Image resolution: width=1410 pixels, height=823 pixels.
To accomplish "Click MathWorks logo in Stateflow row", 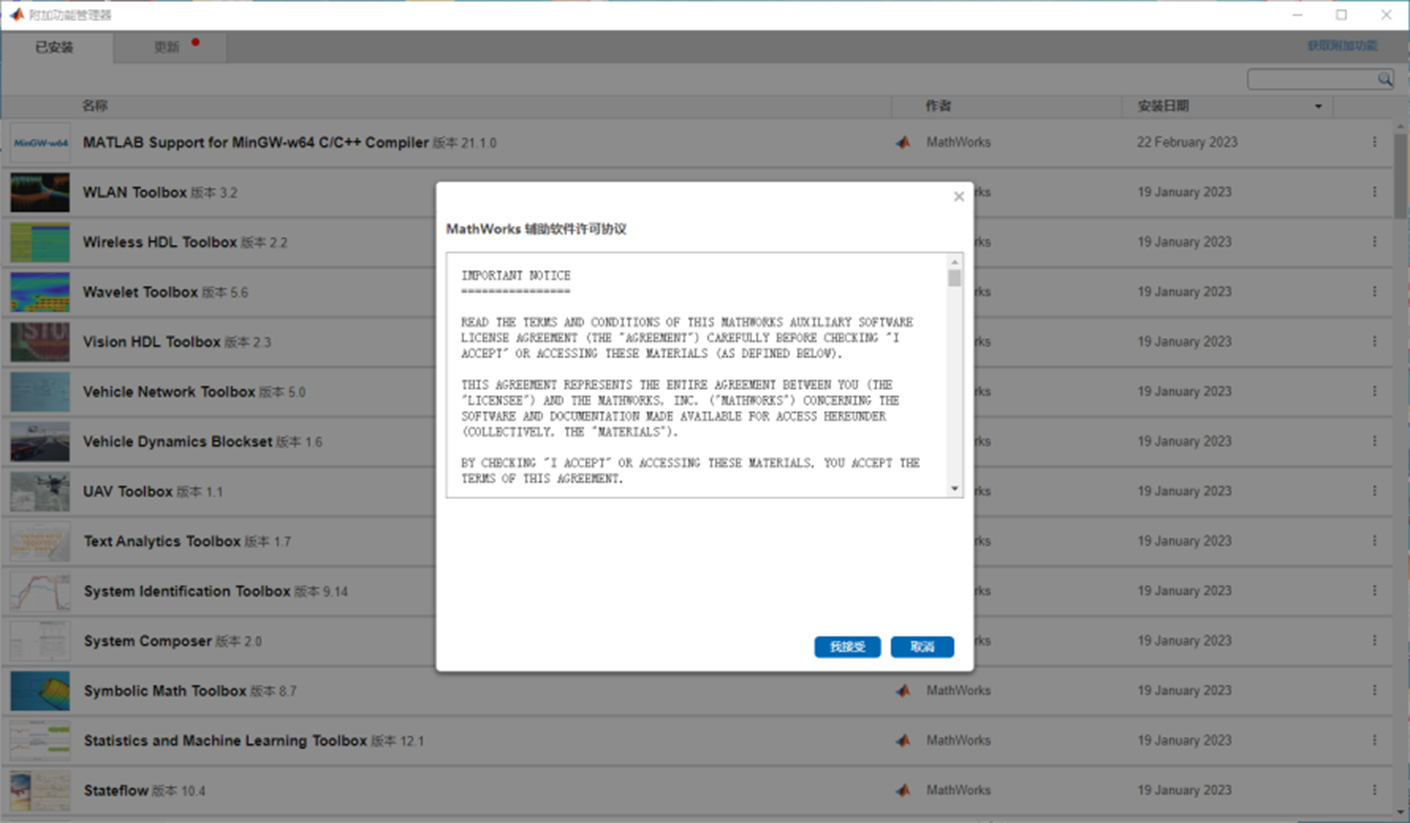I will (x=903, y=790).
